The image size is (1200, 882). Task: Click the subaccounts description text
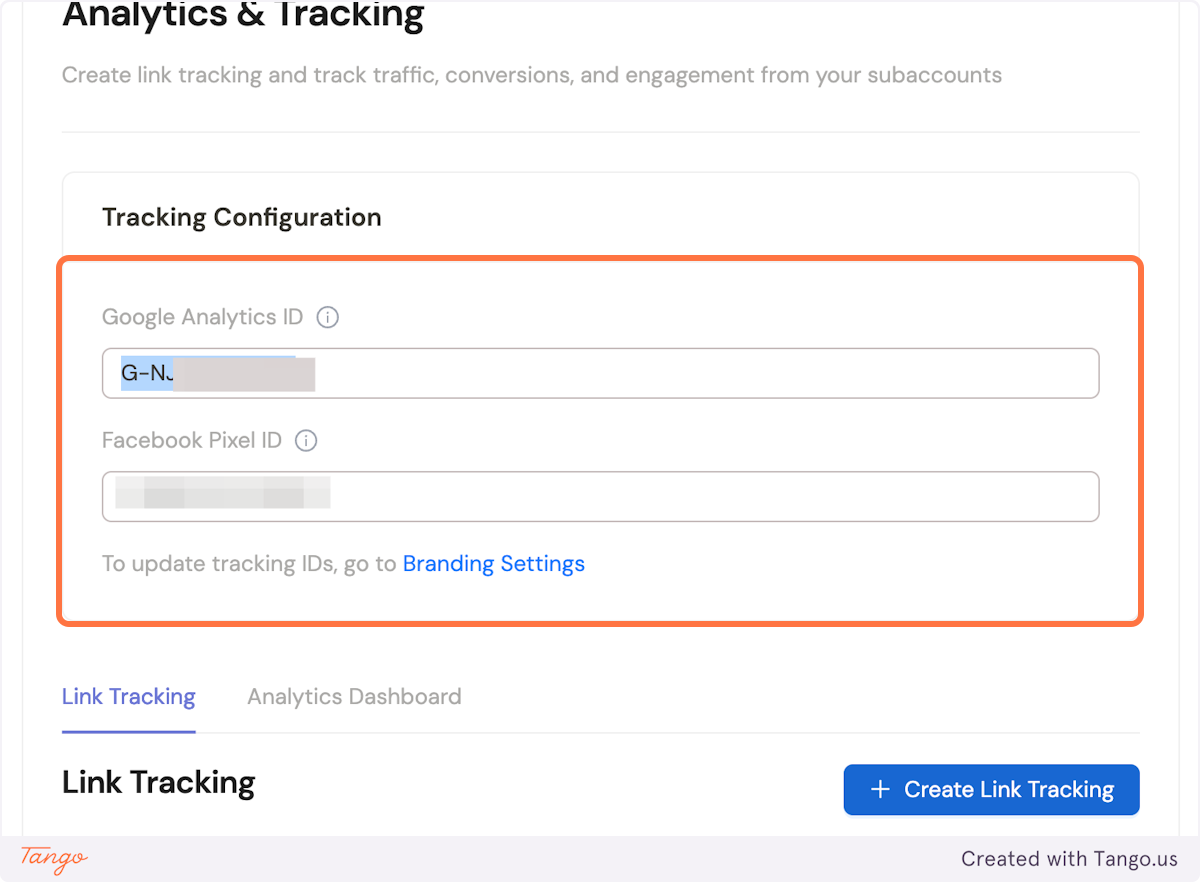531,75
